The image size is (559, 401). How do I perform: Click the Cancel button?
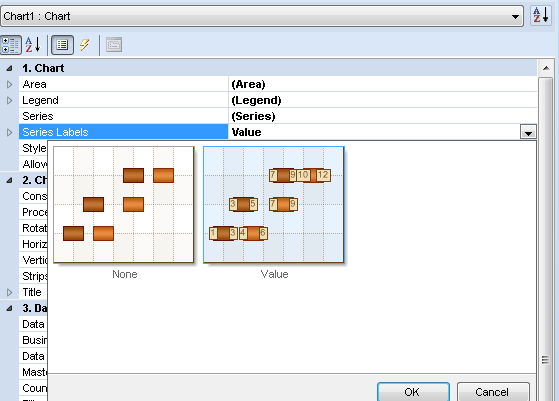[x=493, y=392]
